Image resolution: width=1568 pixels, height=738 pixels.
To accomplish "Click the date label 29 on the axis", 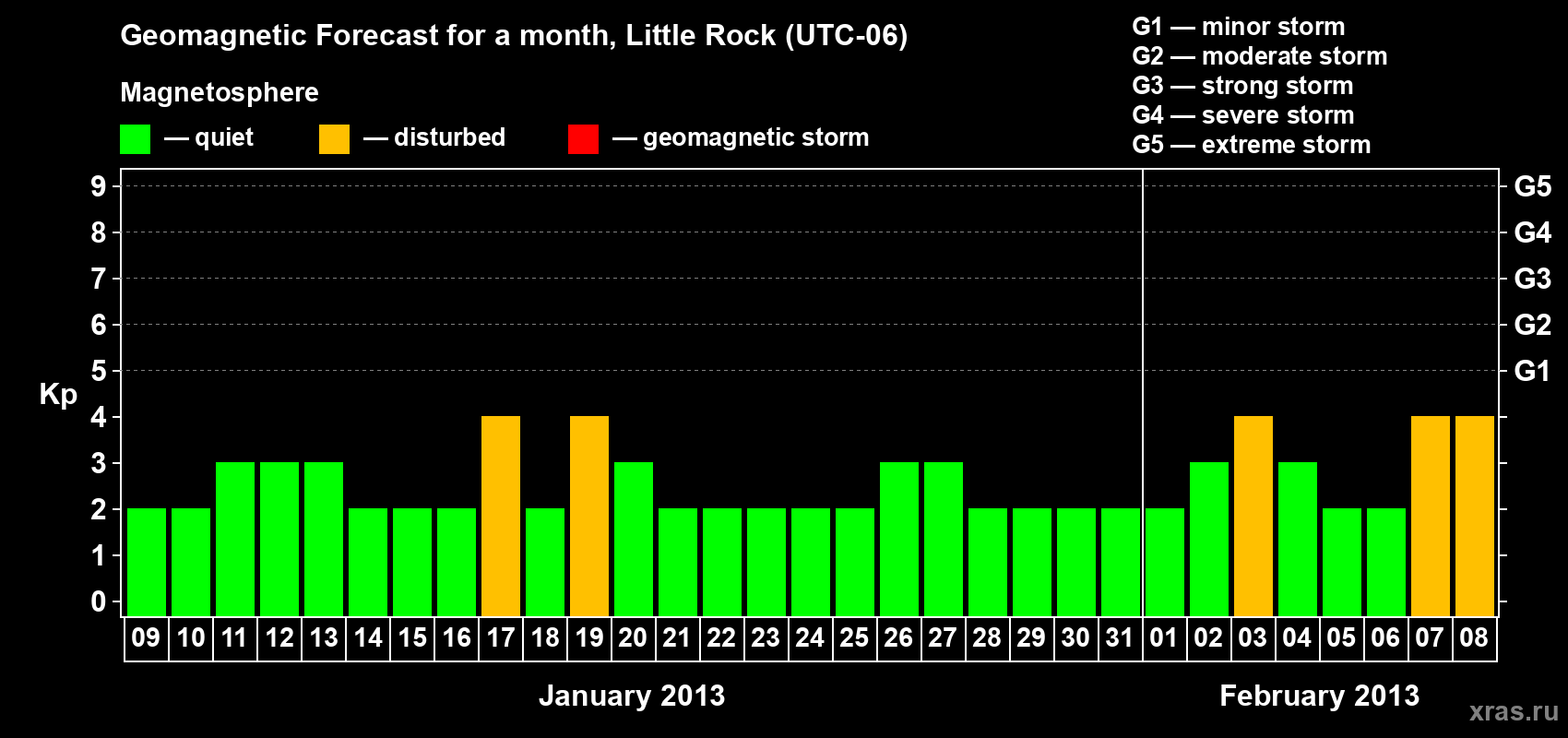I will pos(1032,638).
